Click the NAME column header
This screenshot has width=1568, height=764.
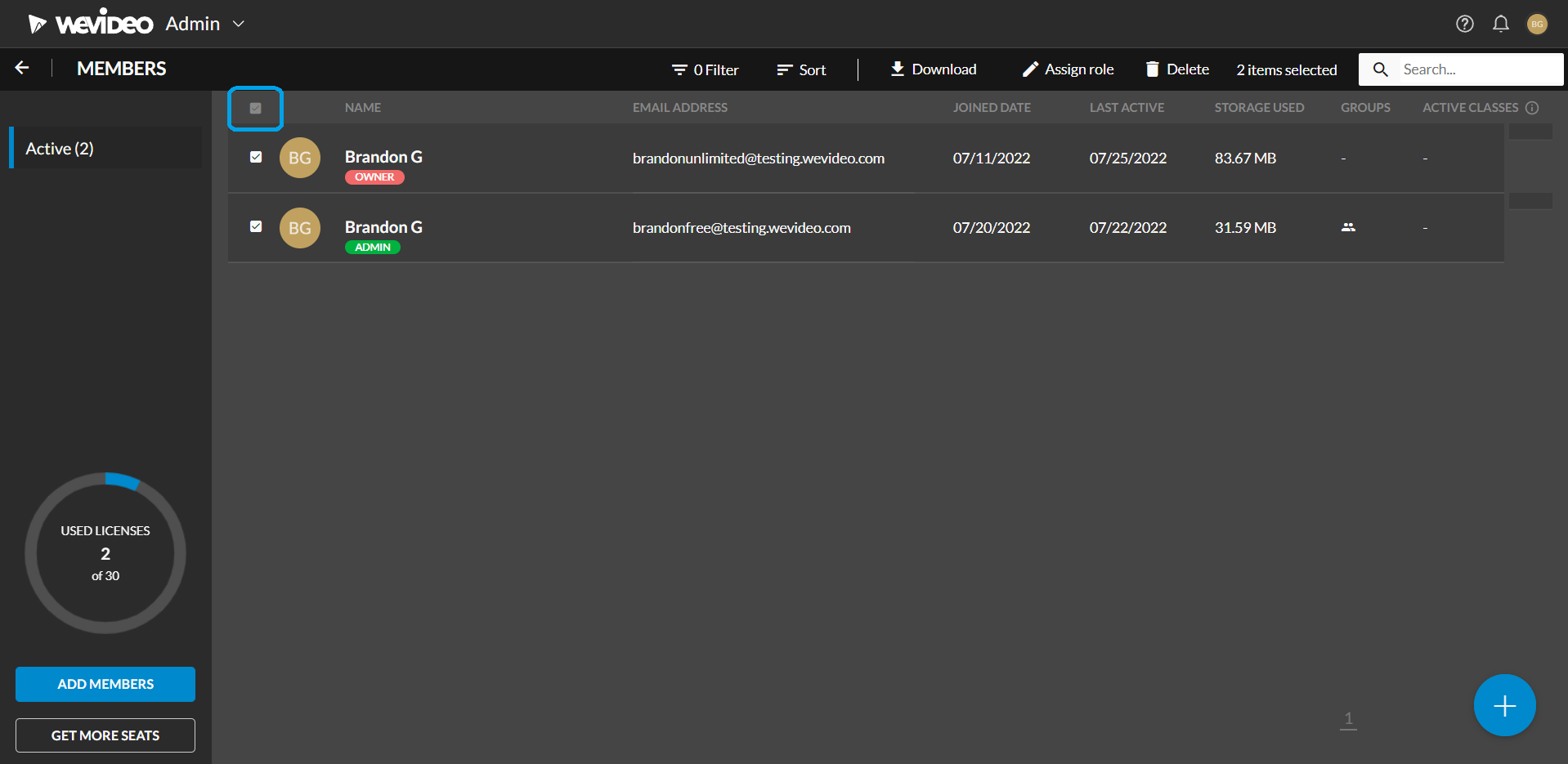[x=363, y=108]
